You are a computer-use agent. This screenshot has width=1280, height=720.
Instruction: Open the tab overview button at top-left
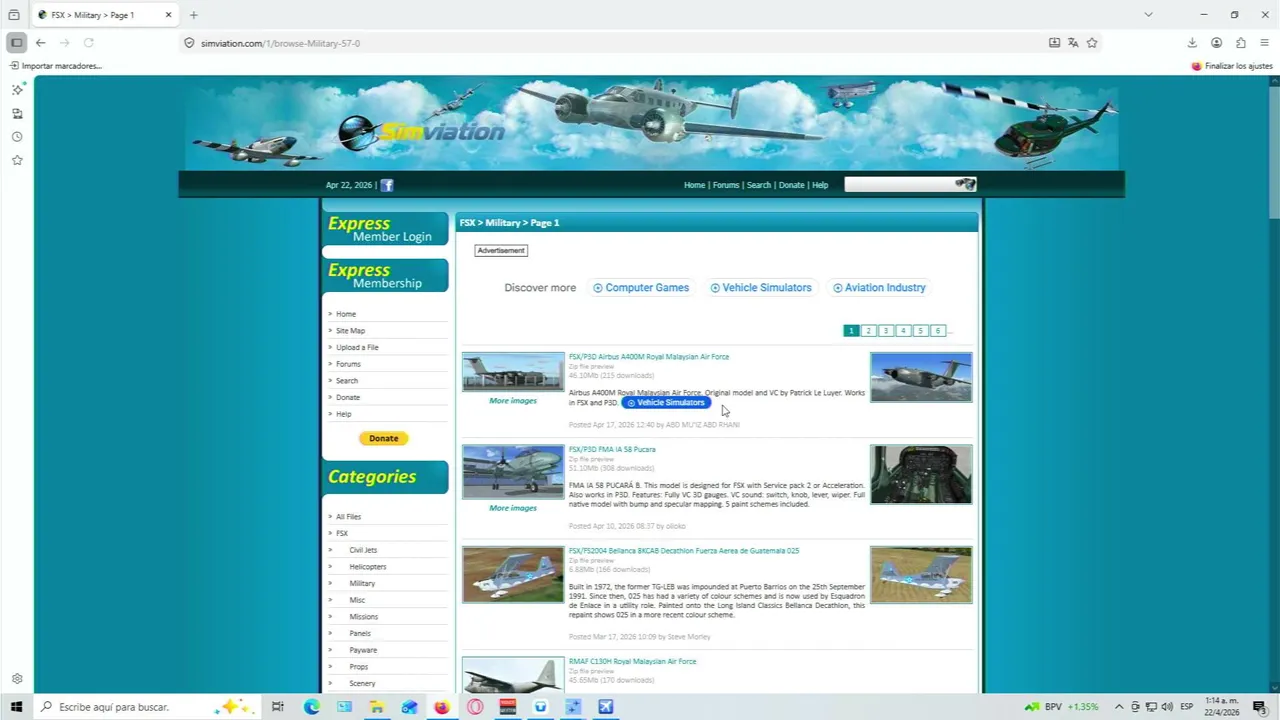pyautogui.click(x=14, y=15)
